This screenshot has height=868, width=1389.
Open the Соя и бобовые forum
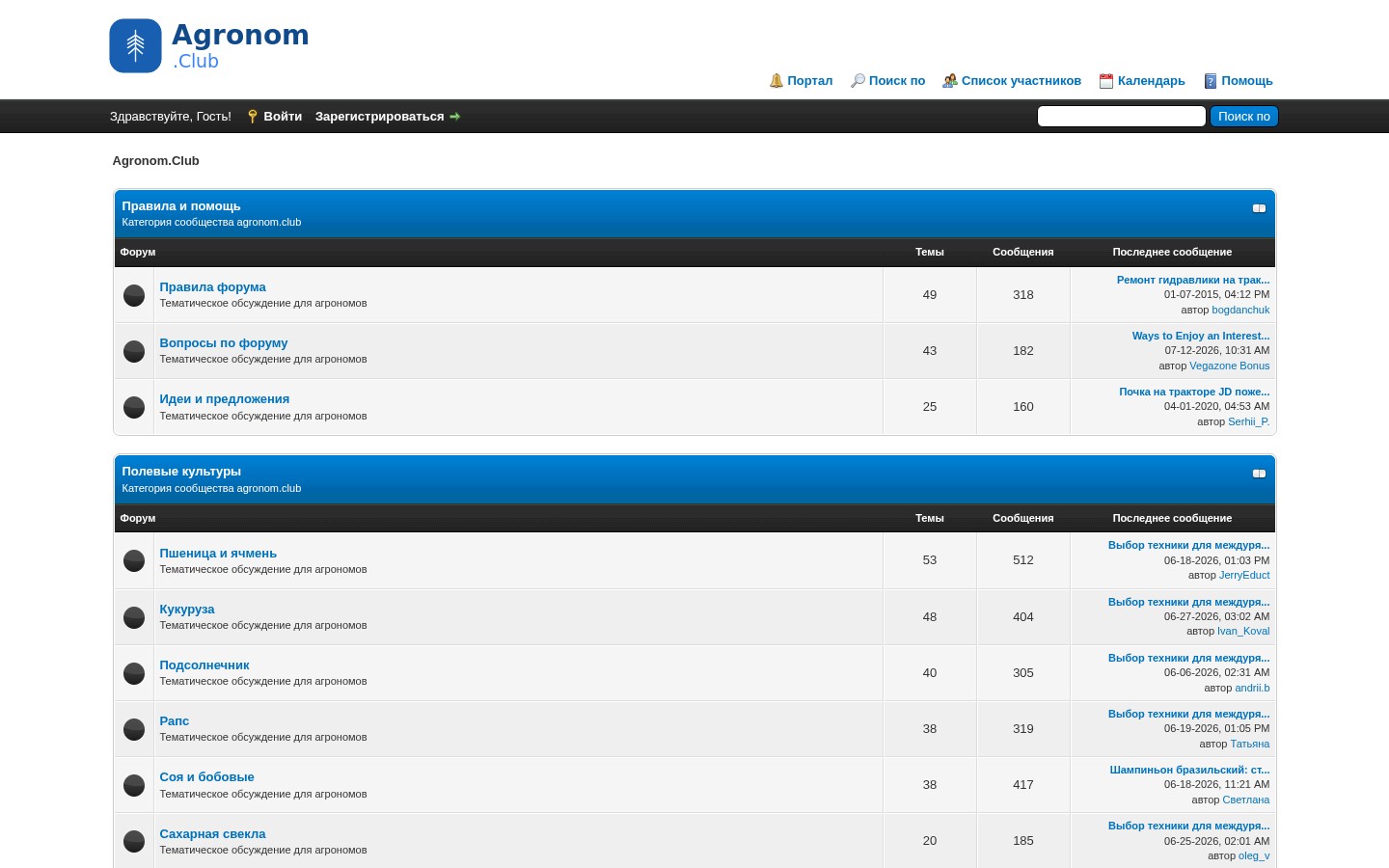(206, 777)
